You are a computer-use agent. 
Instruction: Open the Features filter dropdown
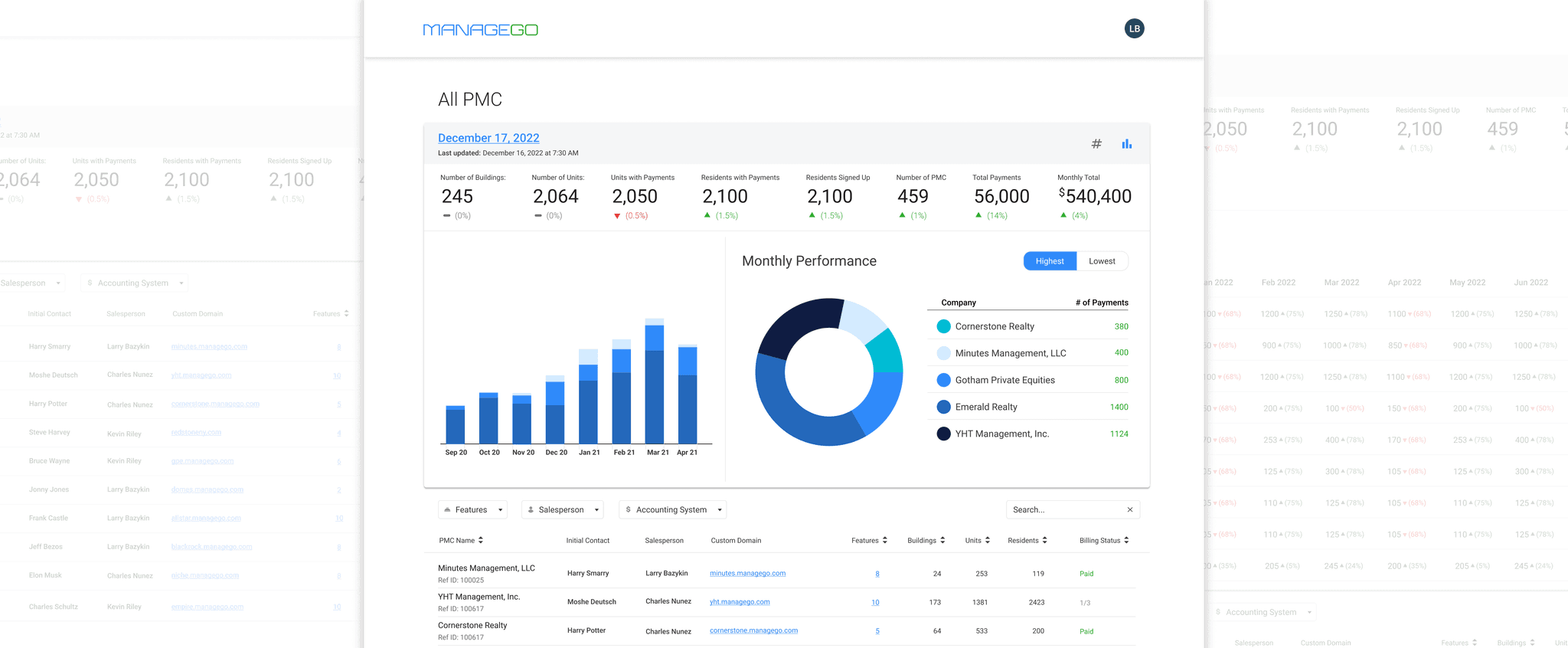(x=472, y=509)
